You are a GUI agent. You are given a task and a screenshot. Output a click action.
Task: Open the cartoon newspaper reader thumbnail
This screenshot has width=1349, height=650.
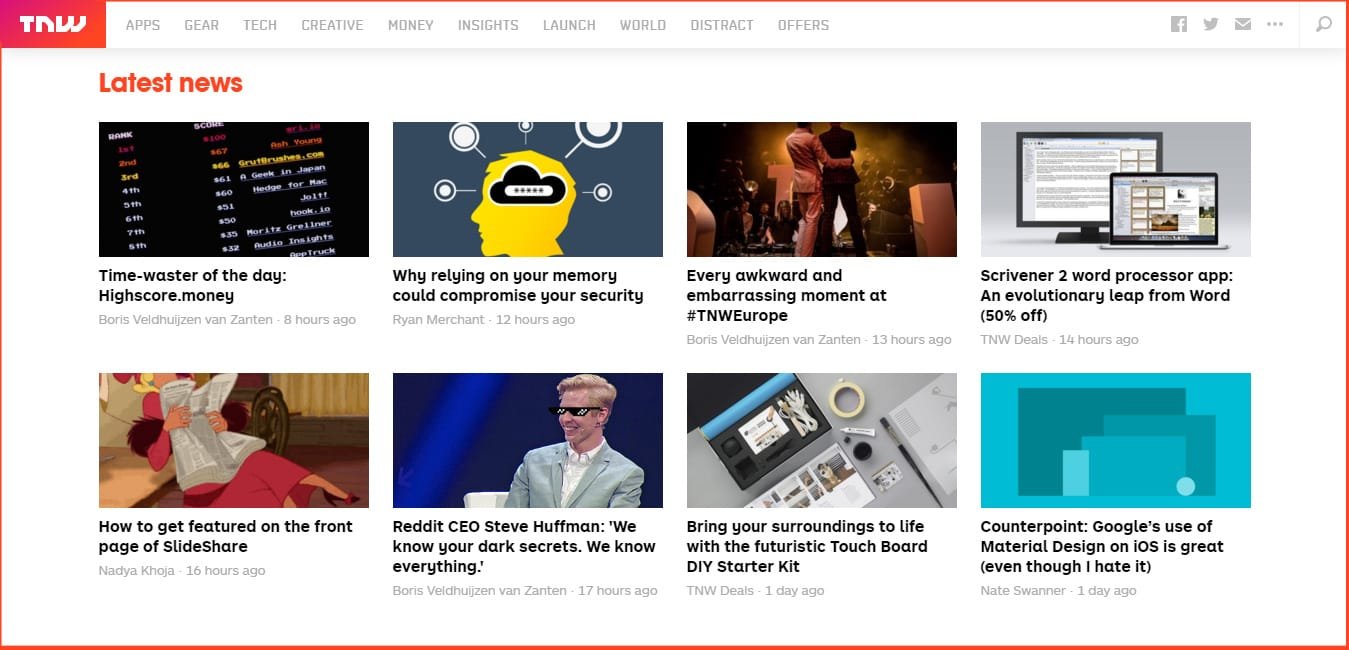point(234,440)
